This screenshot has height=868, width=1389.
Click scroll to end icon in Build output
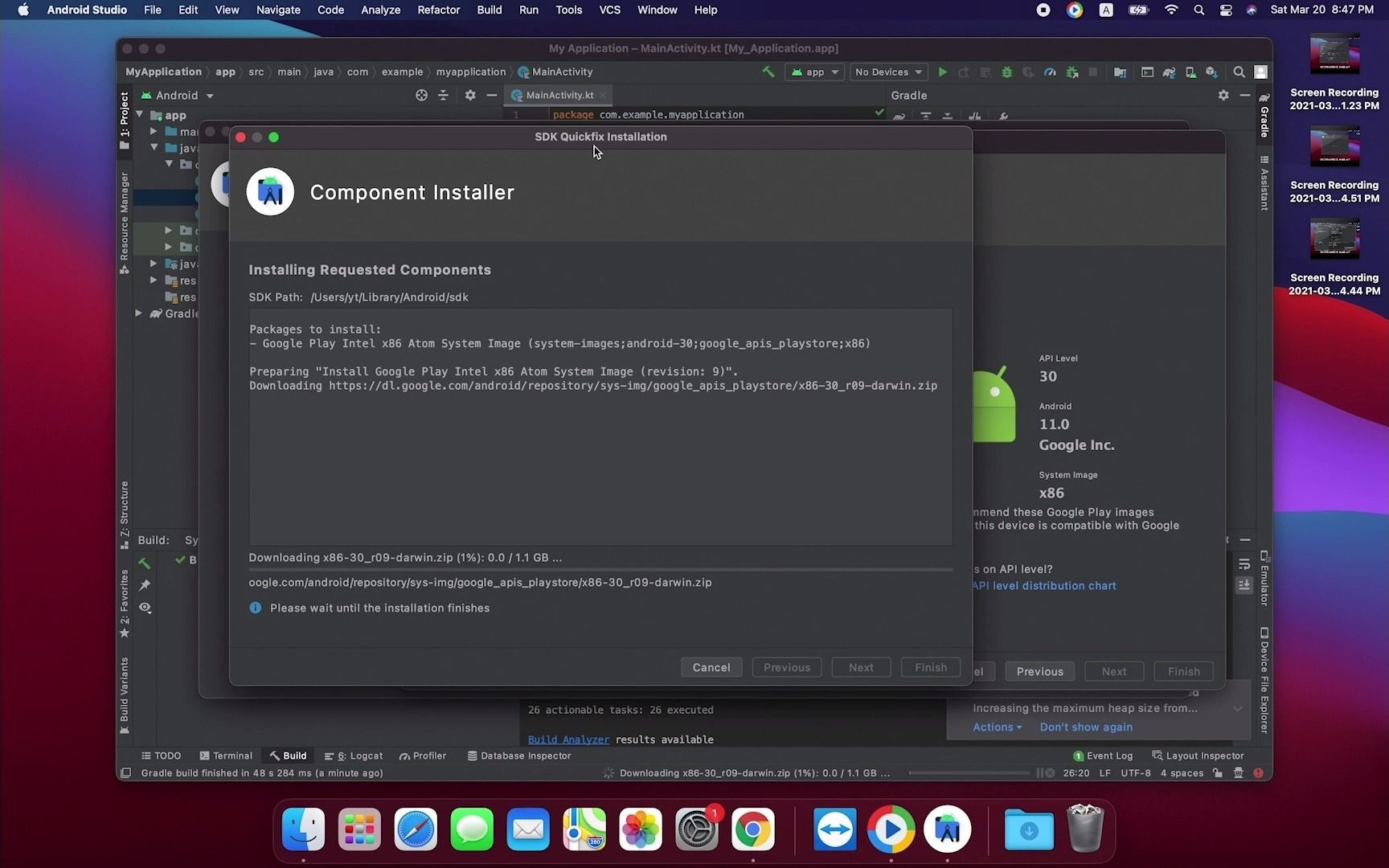coord(1244,585)
